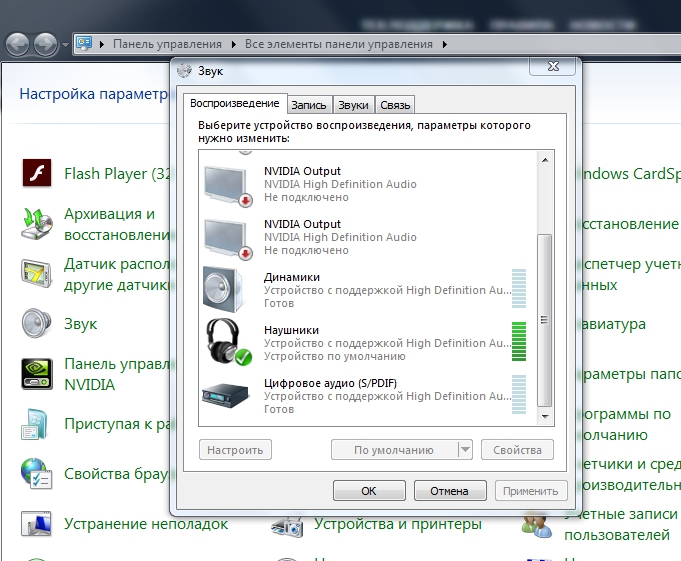Click the Цифровое аудио volume level meter

[519, 395]
